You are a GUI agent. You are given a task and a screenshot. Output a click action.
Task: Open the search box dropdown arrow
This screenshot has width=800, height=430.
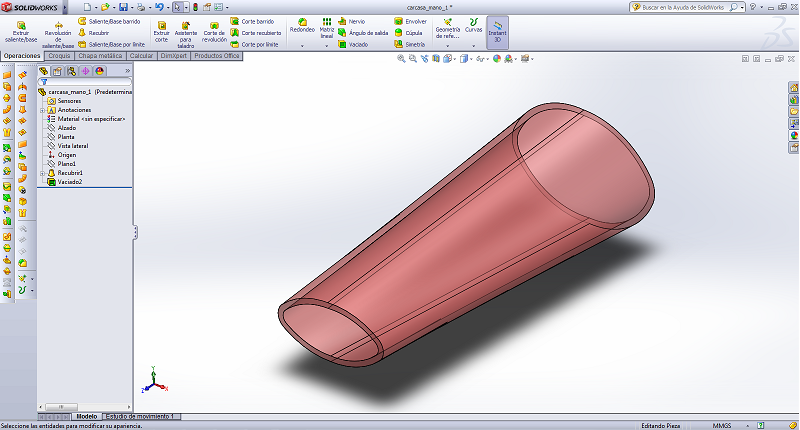(x=742, y=8)
